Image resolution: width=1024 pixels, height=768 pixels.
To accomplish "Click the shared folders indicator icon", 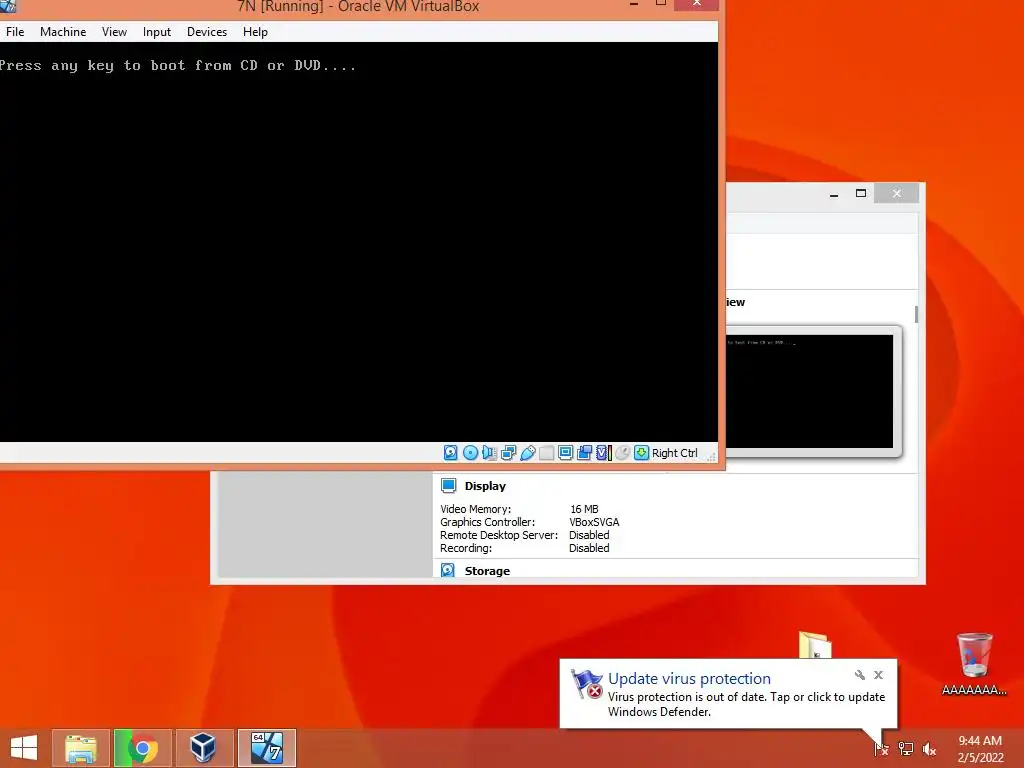I will (547, 453).
